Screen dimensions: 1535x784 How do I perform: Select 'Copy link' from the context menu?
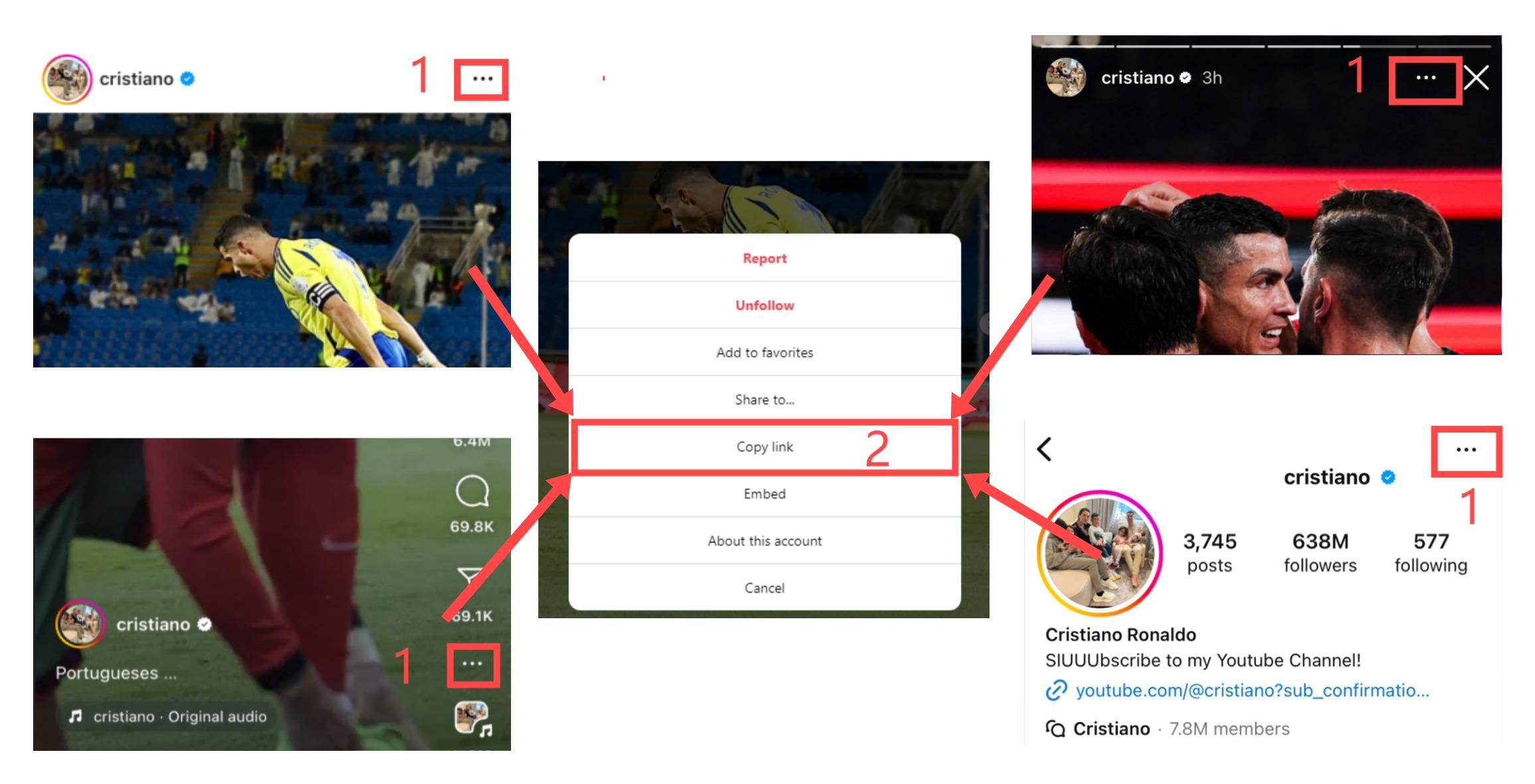click(763, 446)
